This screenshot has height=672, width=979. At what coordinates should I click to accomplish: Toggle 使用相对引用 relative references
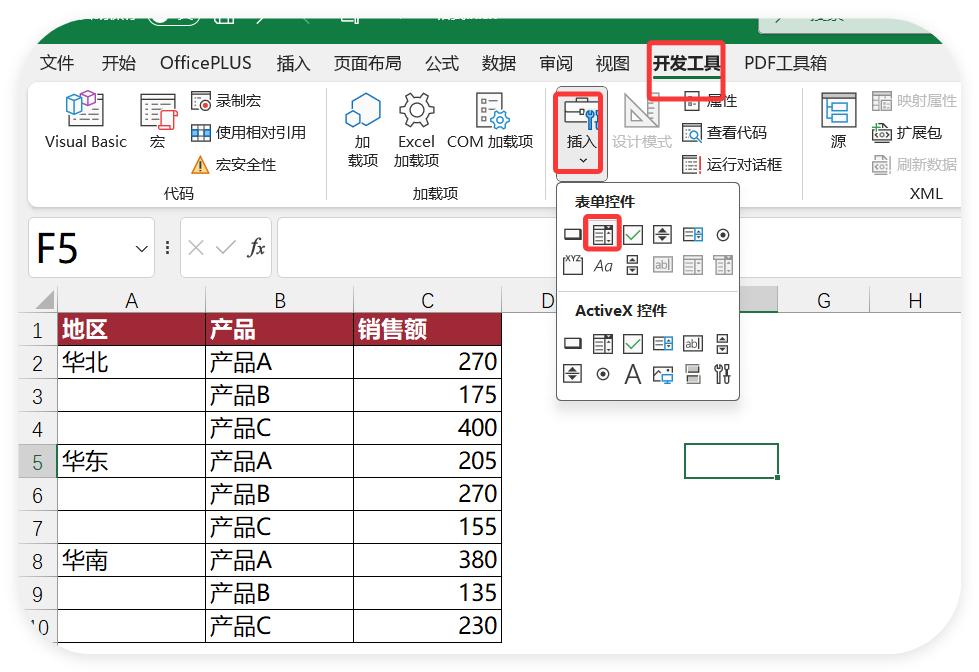(248, 132)
